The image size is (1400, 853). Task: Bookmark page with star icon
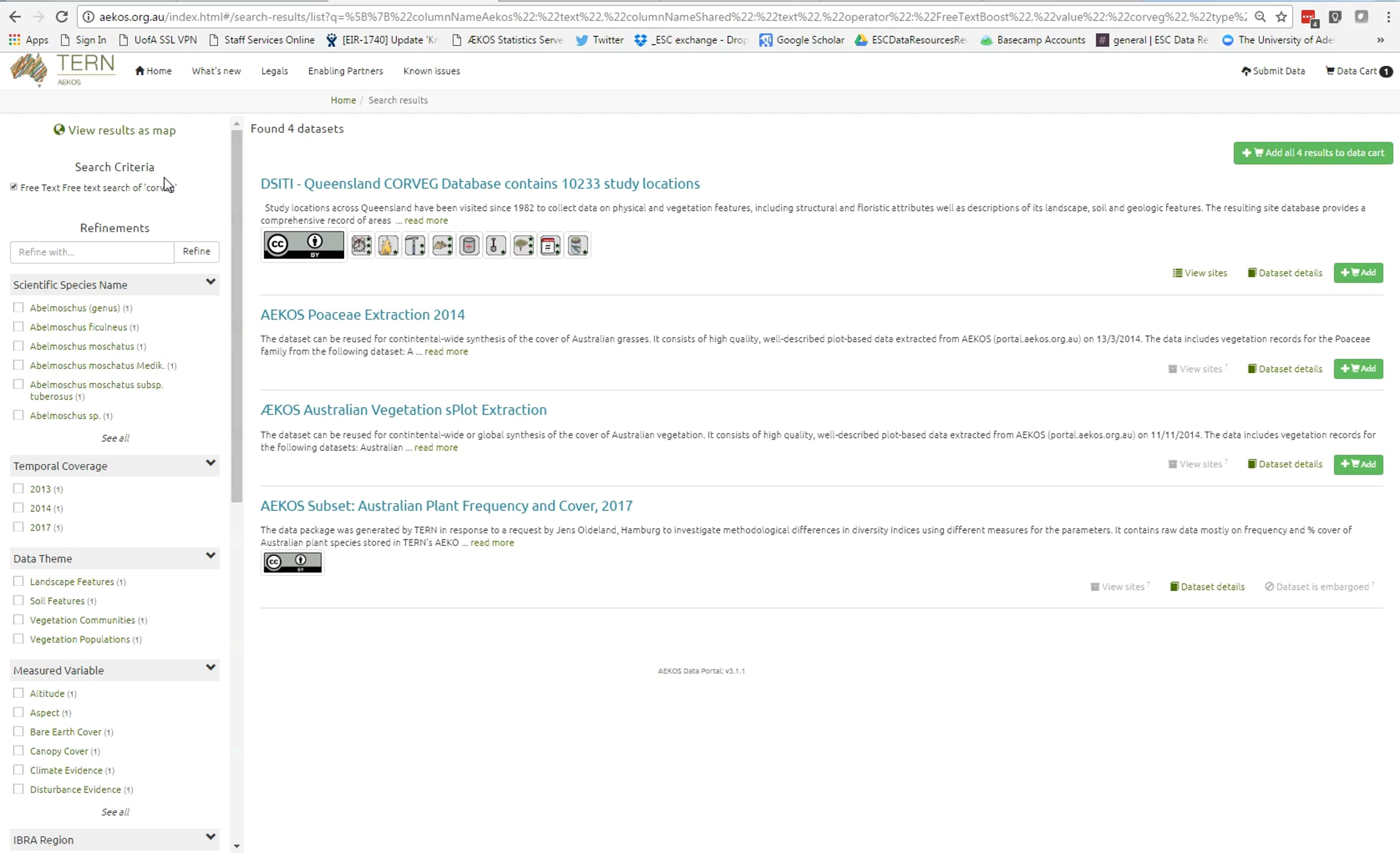point(1282,17)
